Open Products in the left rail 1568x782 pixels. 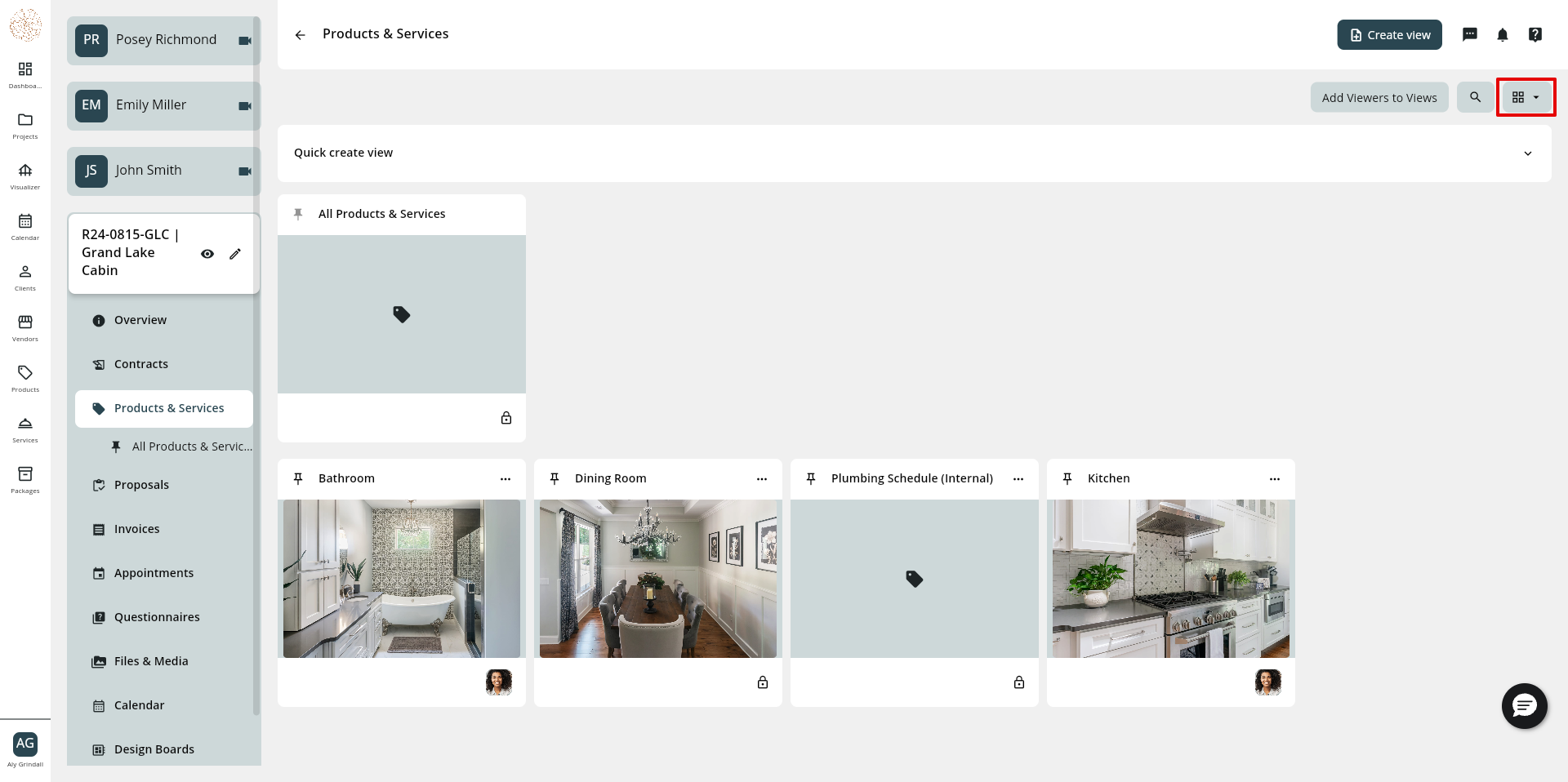pos(25,378)
